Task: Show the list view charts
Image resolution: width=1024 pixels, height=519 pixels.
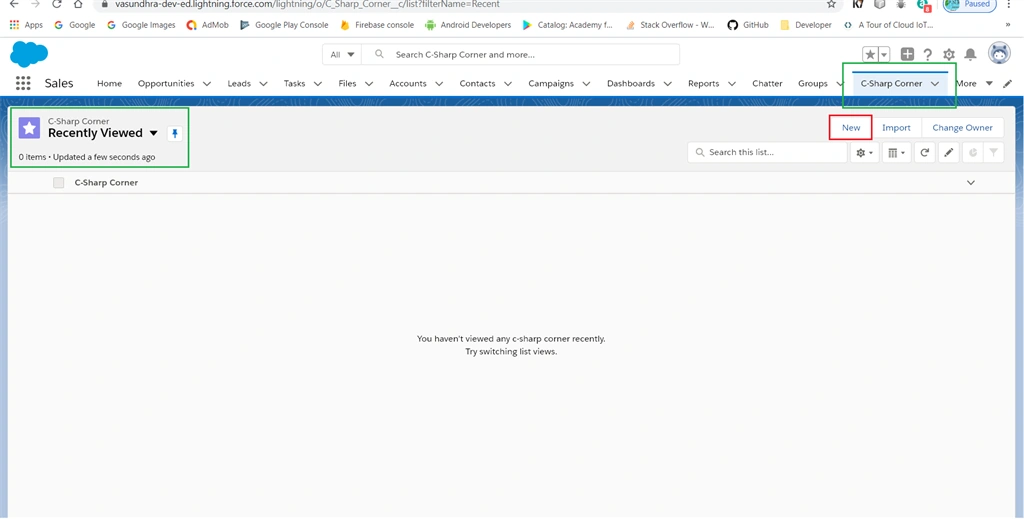Action: pos(973,152)
